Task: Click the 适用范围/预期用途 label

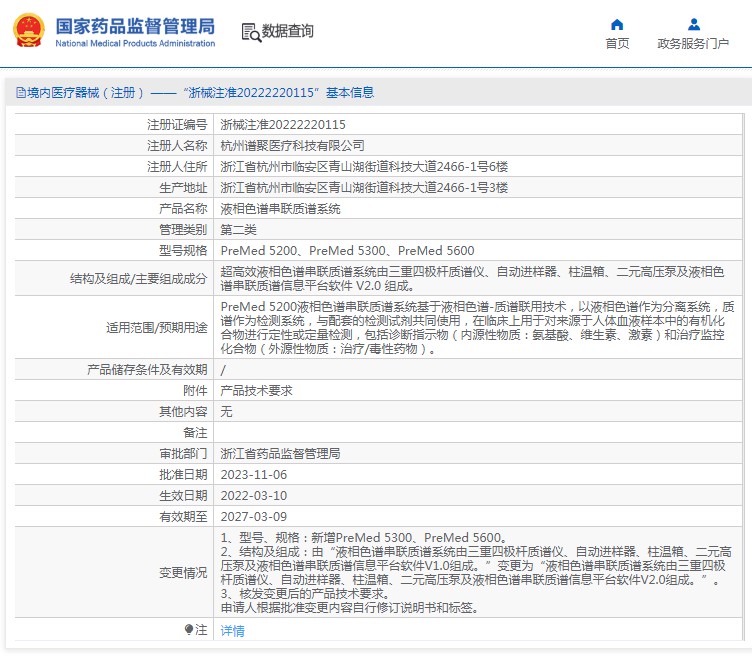Action: click(x=156, y=328)
